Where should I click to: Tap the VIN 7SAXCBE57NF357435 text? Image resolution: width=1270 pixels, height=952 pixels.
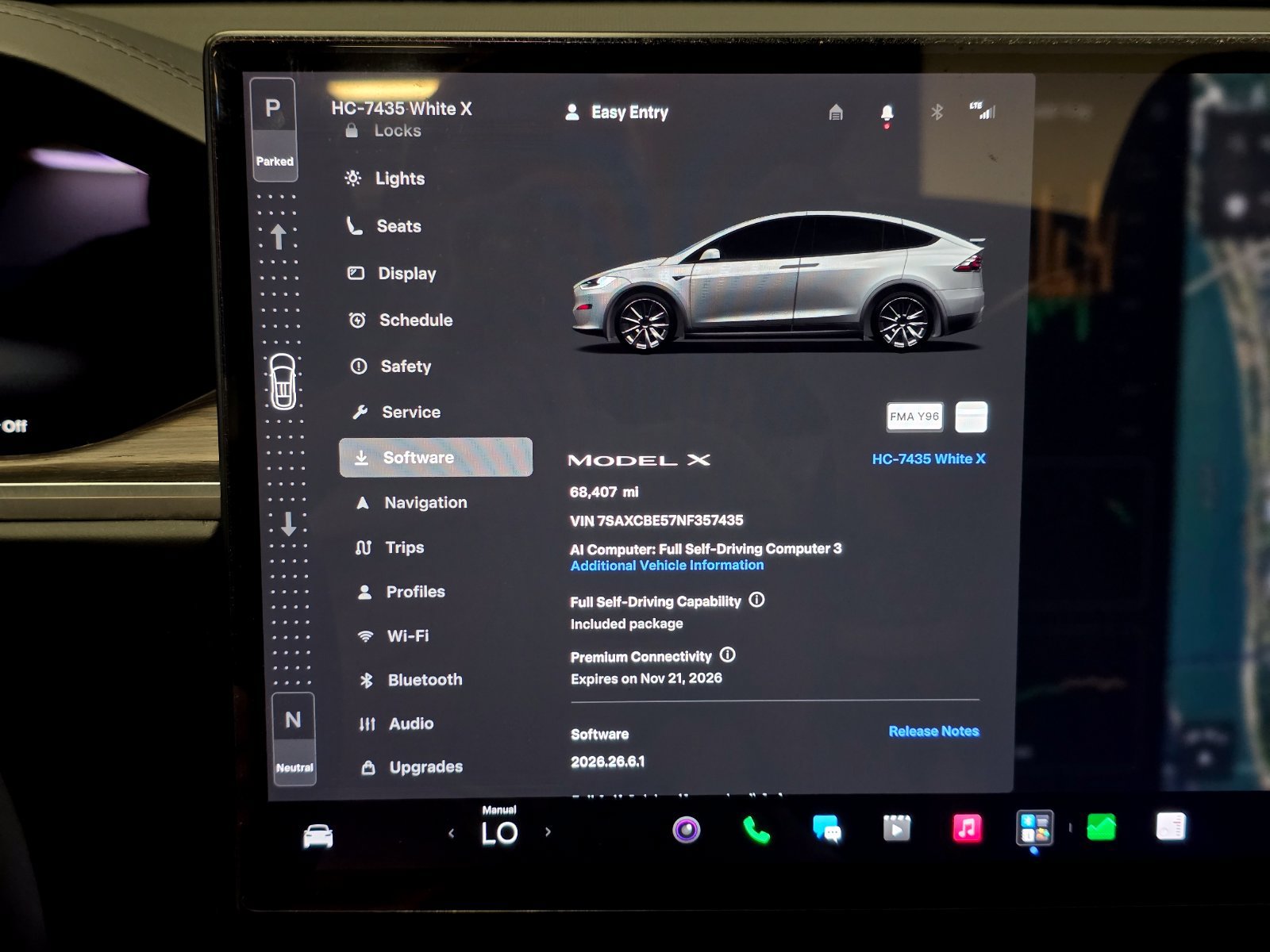[x=656, y=520]
